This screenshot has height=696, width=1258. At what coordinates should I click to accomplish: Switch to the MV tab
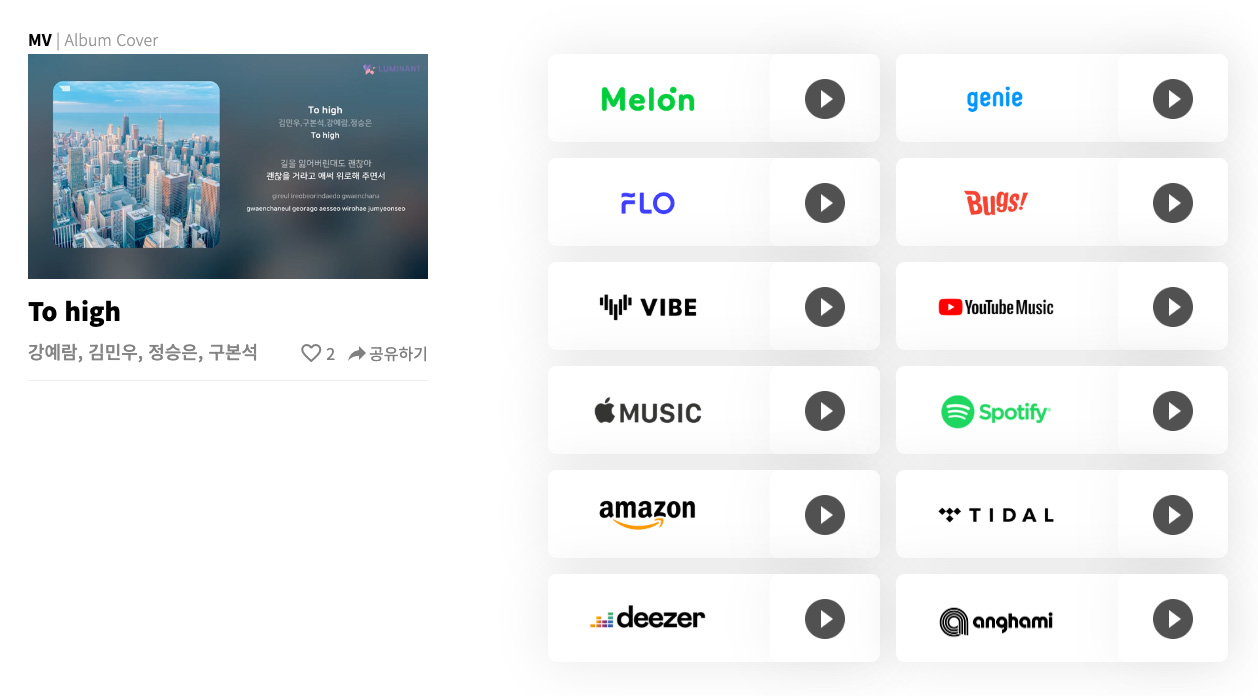pos(40,41)
